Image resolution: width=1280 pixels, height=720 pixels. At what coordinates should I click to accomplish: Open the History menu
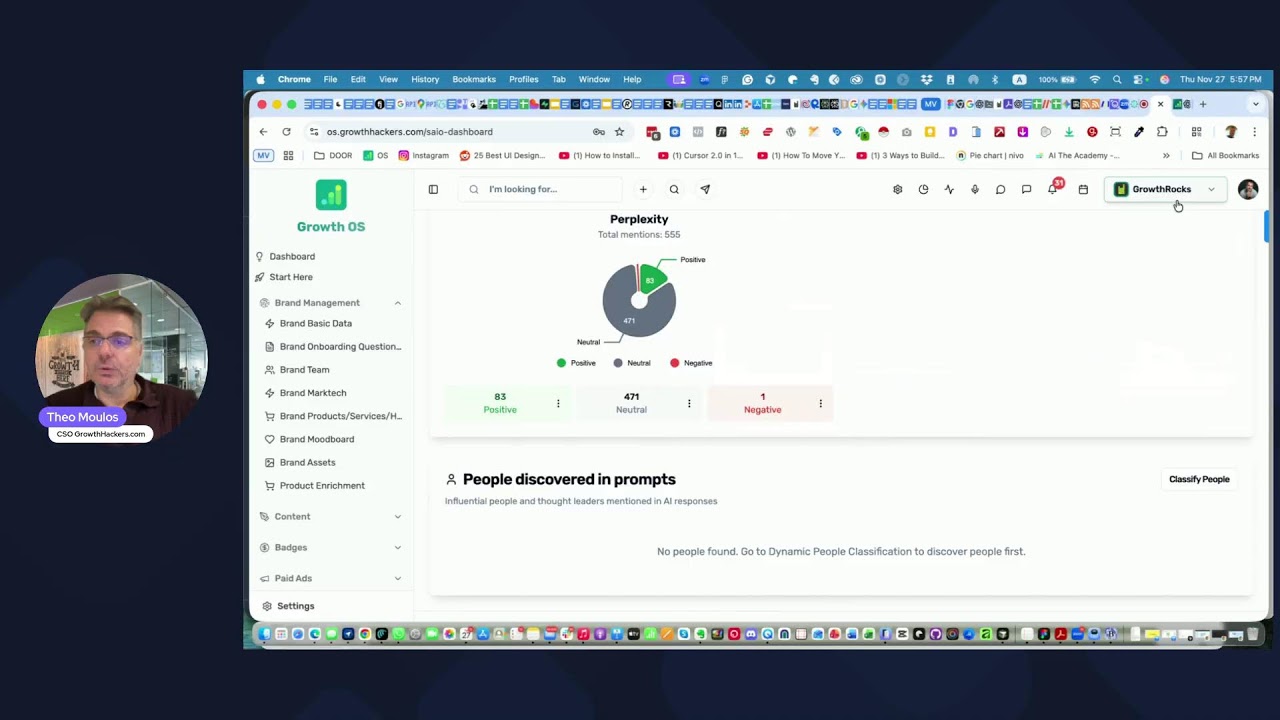tap(425, 79)
